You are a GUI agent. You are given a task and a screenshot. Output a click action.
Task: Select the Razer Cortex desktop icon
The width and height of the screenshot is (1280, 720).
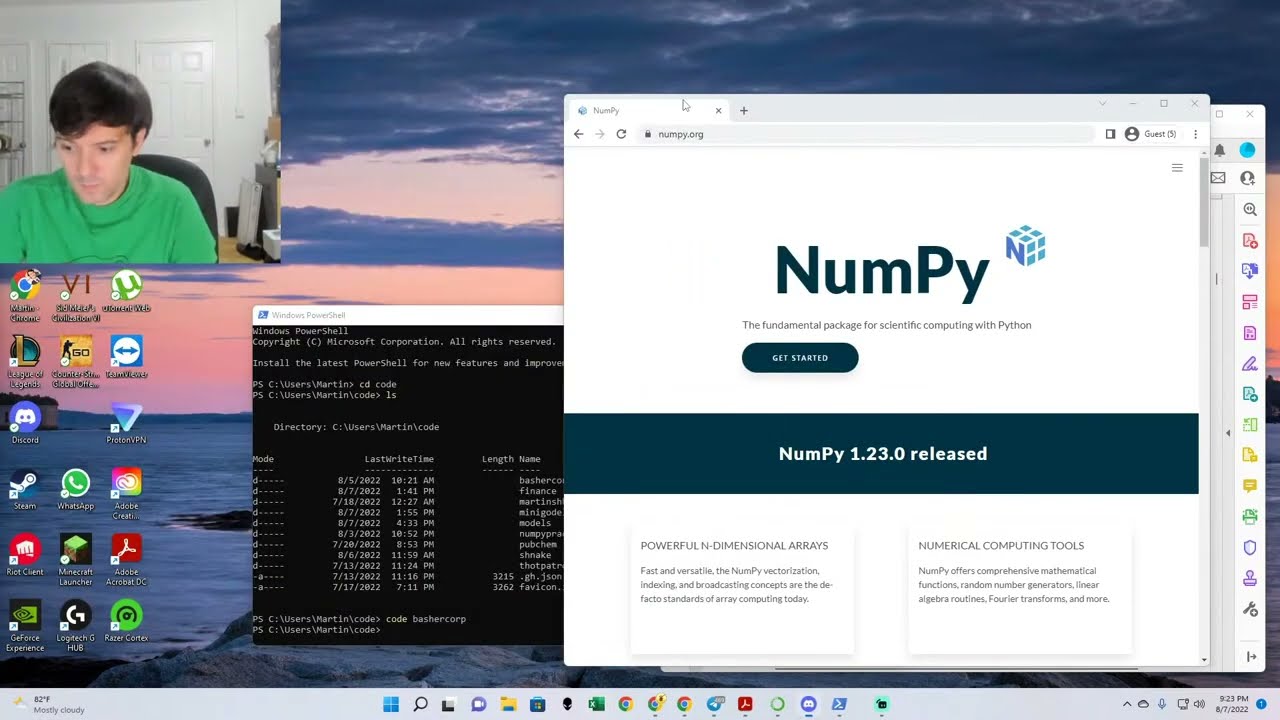[126, 622]
